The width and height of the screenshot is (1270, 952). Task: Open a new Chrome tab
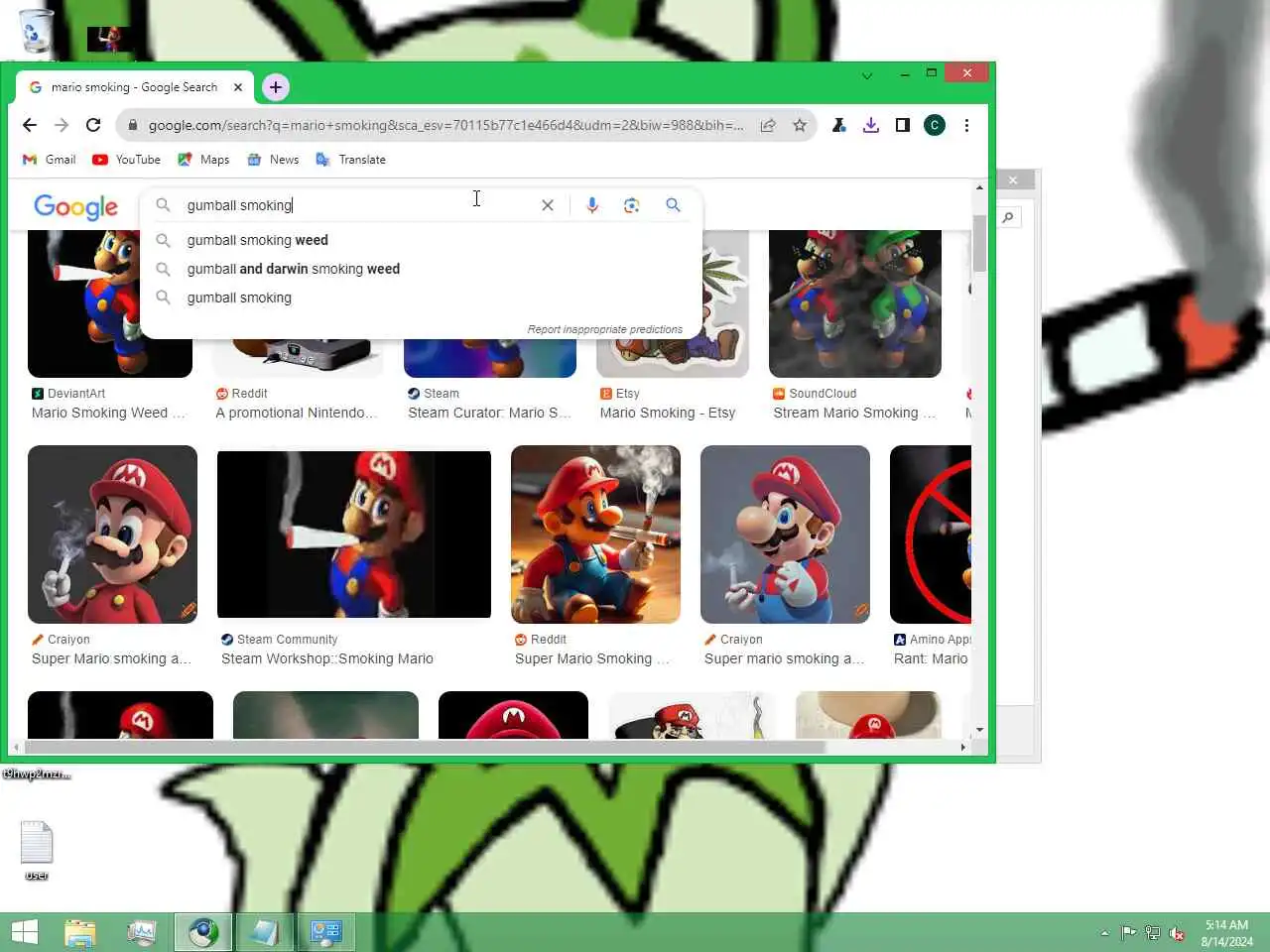click(x=276, y=87)
